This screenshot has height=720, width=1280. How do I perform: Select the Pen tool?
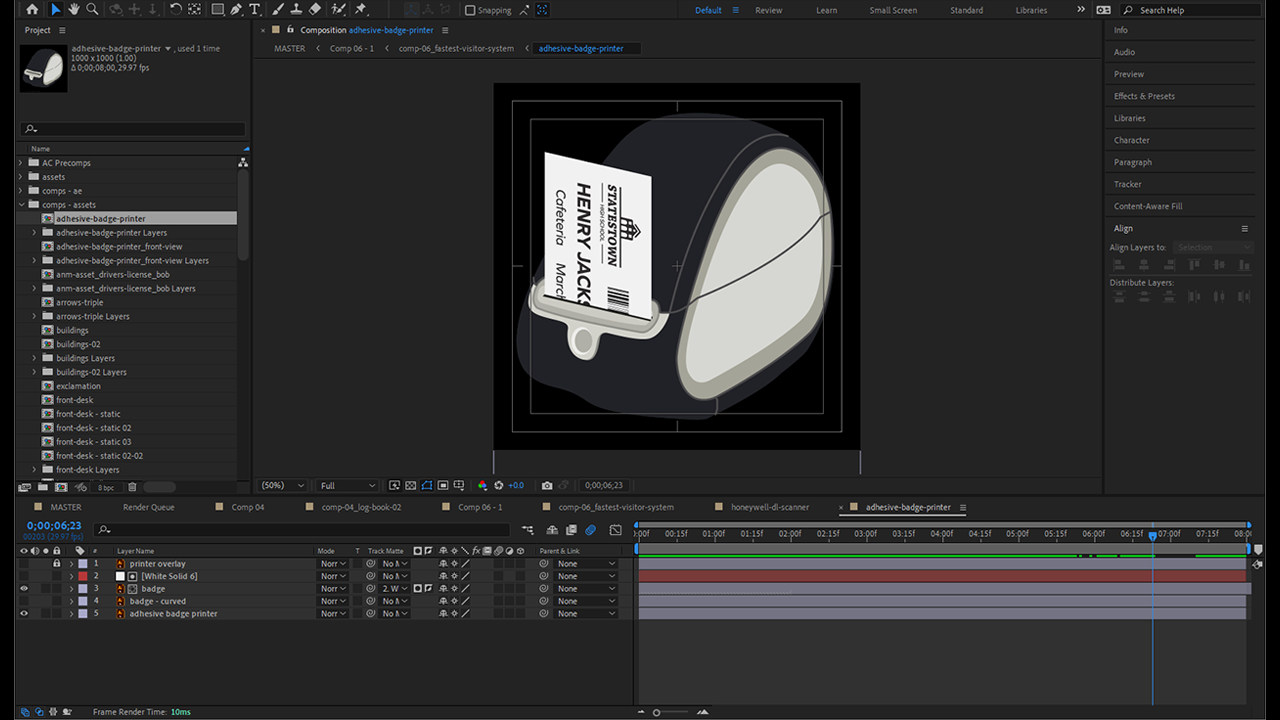(236, 9)
